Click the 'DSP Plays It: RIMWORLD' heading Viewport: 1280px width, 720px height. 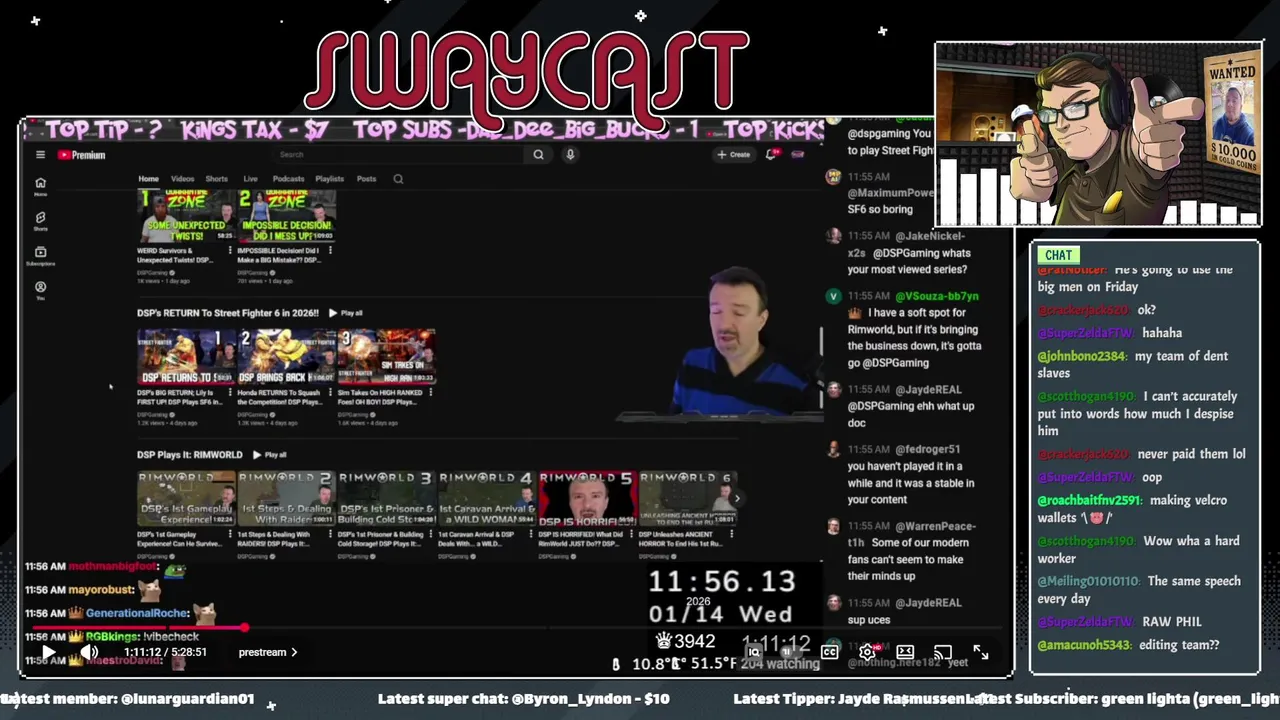pyautogui.click(x=190, y=455)
